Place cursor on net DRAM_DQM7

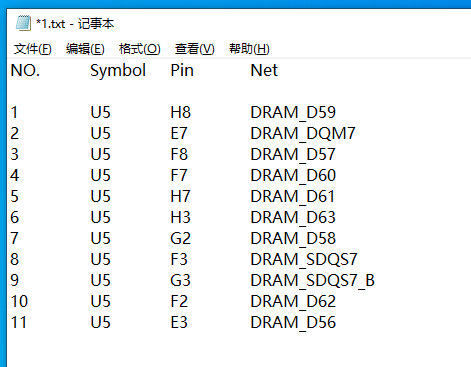tap(303, 134)
